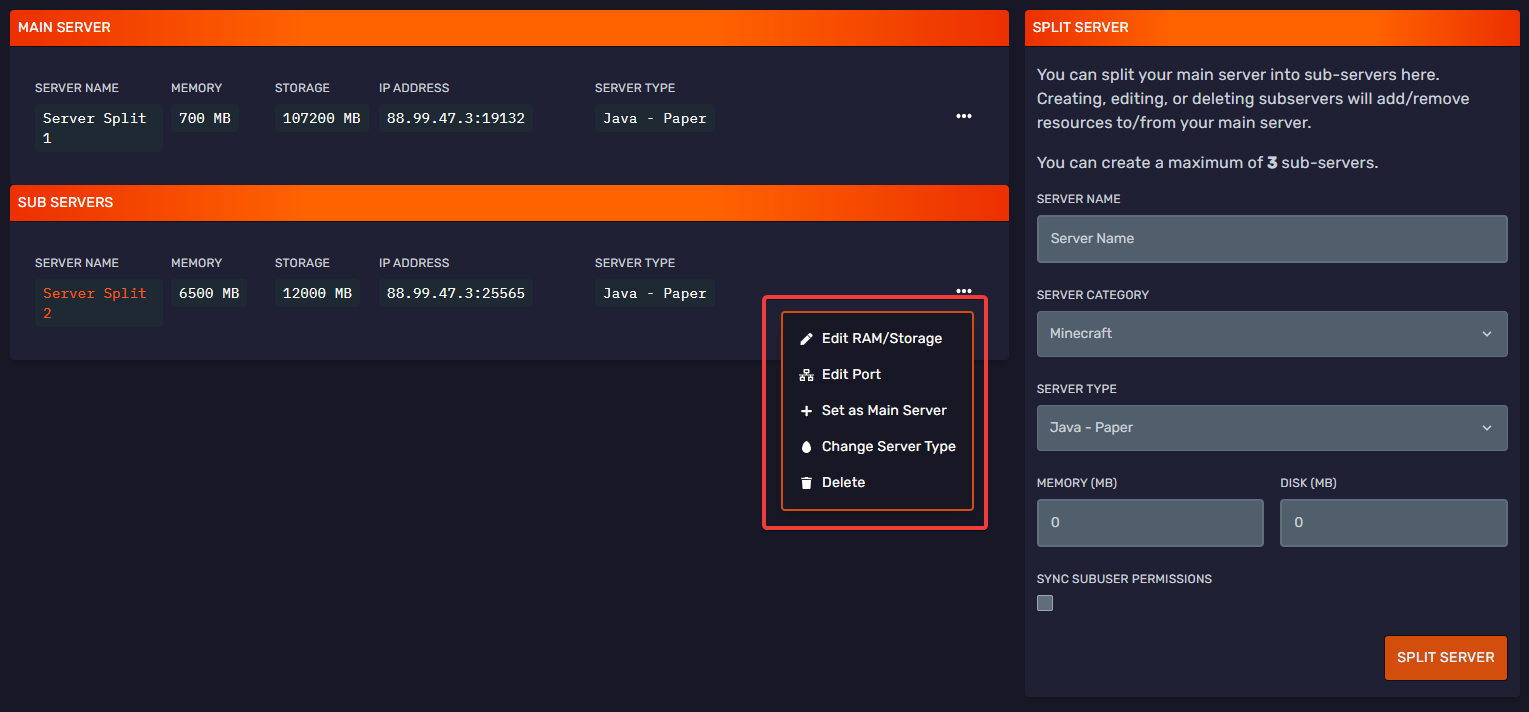Expand the Server Category Minecraft dropdown
1529x712 pixels.
click(1271, 333)
